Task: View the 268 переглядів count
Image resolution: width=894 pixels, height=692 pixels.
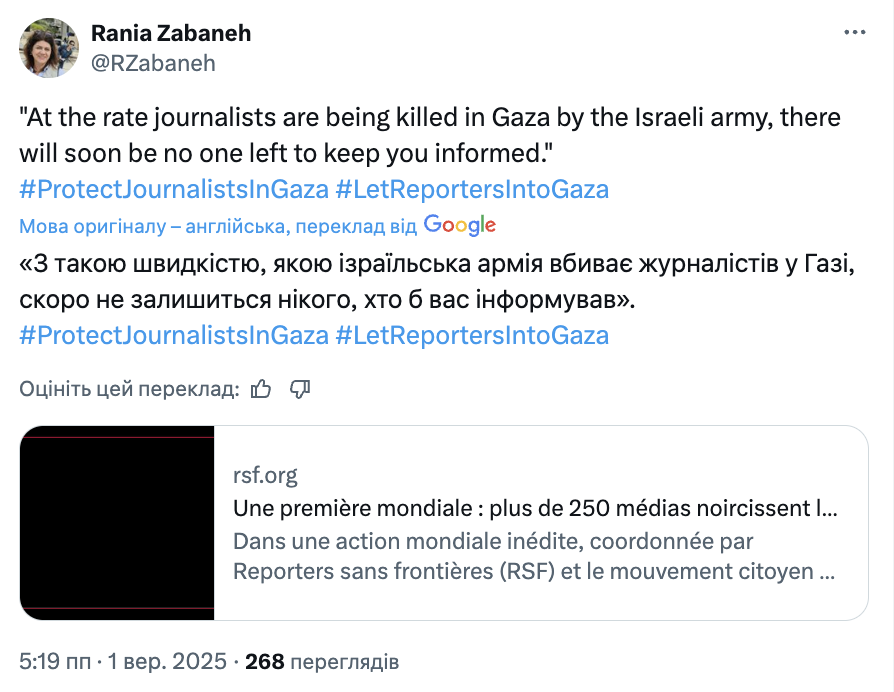Action: (322, 661)
